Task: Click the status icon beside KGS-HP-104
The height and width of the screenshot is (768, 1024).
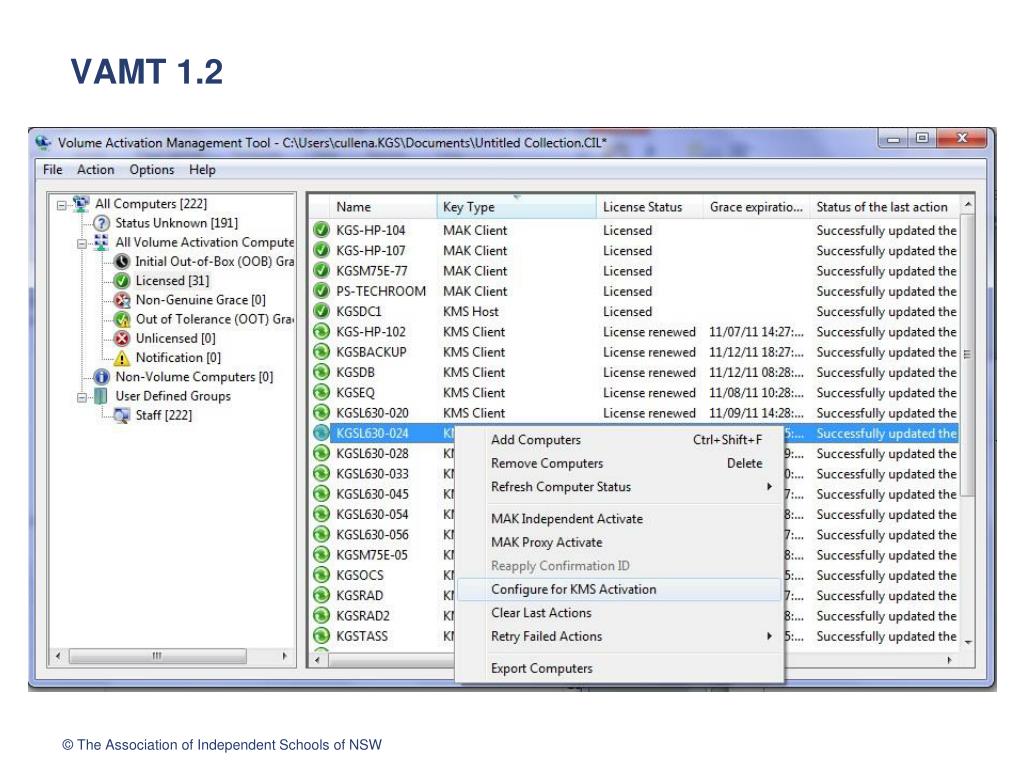Action: [x=321, y=230]
